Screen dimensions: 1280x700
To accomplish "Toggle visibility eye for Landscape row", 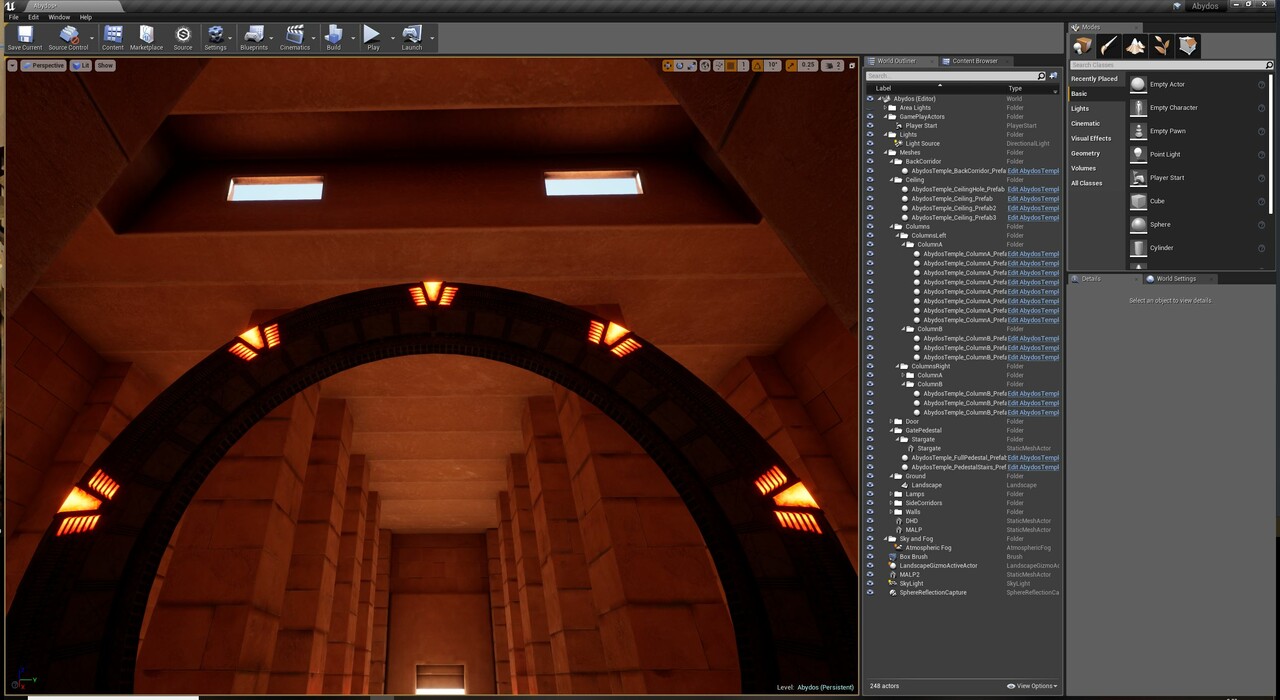I will coord(870,486).
